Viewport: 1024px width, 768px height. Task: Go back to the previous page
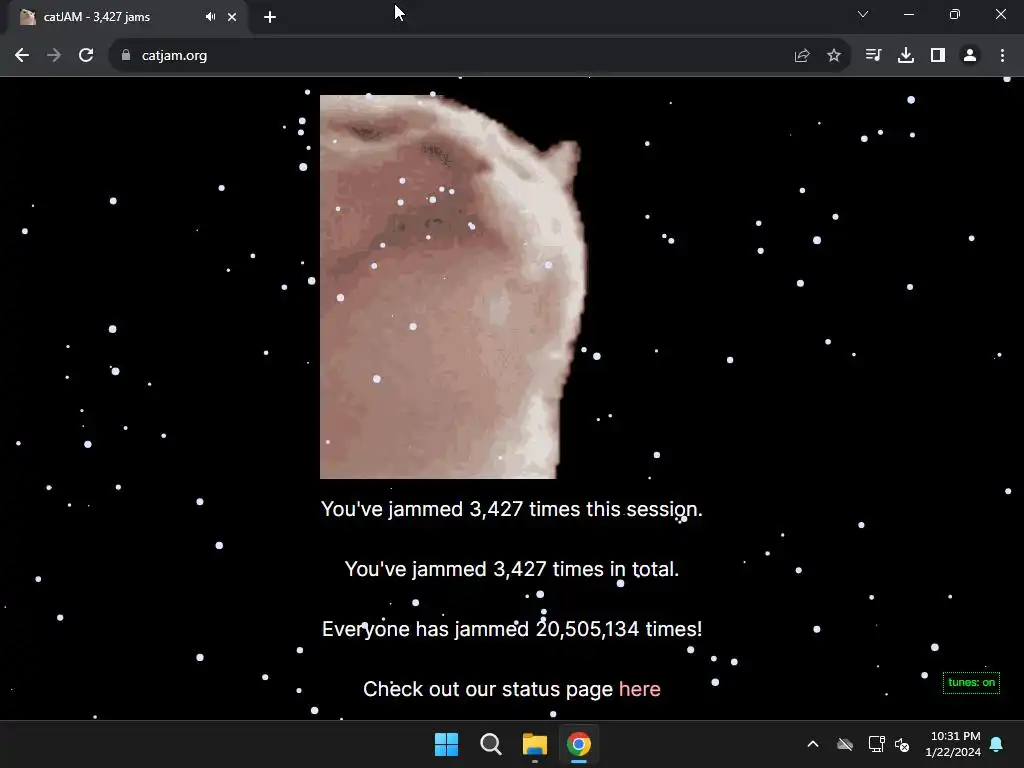pos(22,56)
